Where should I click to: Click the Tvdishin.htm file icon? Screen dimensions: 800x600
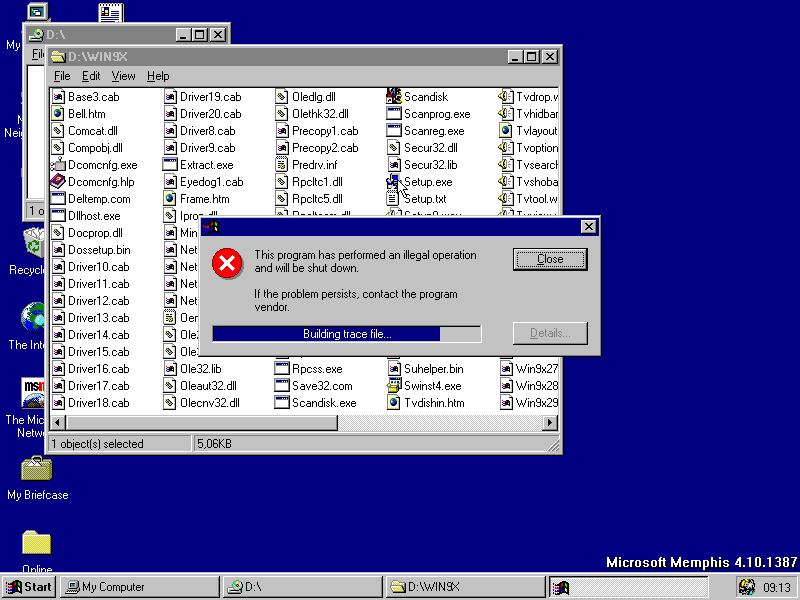click(394, 403)
